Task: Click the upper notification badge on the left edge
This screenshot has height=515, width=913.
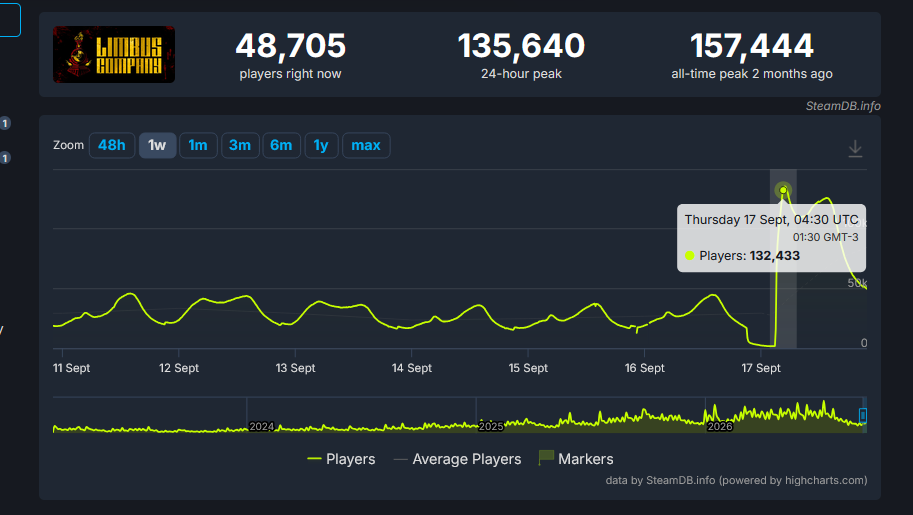Action: tap(5, 123)
